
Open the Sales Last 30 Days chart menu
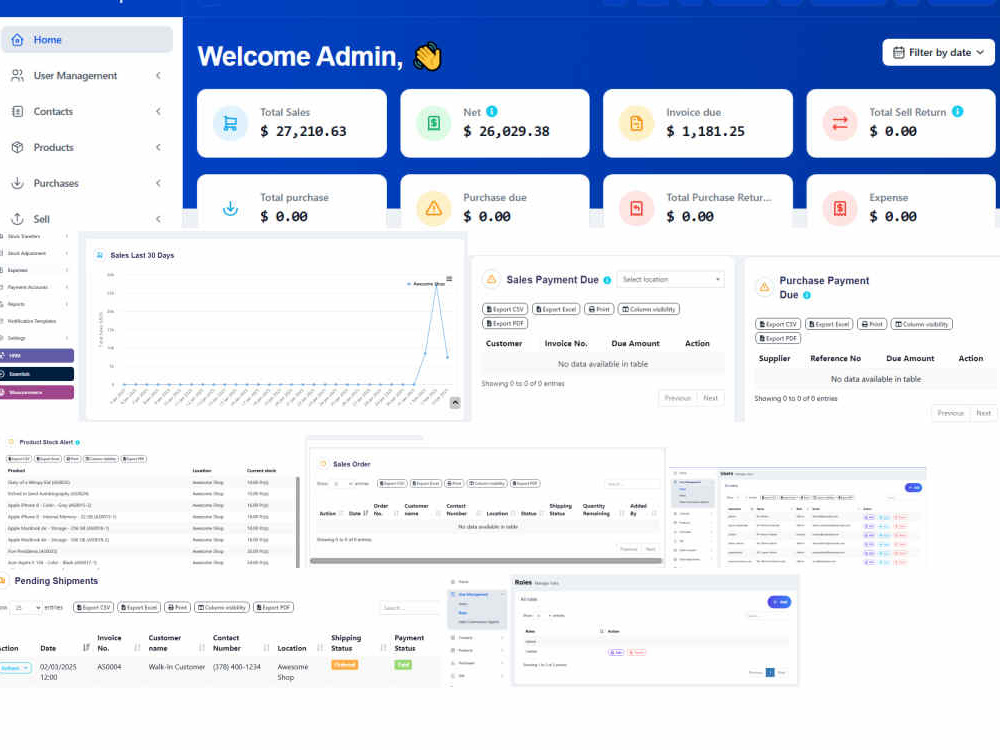449,279
